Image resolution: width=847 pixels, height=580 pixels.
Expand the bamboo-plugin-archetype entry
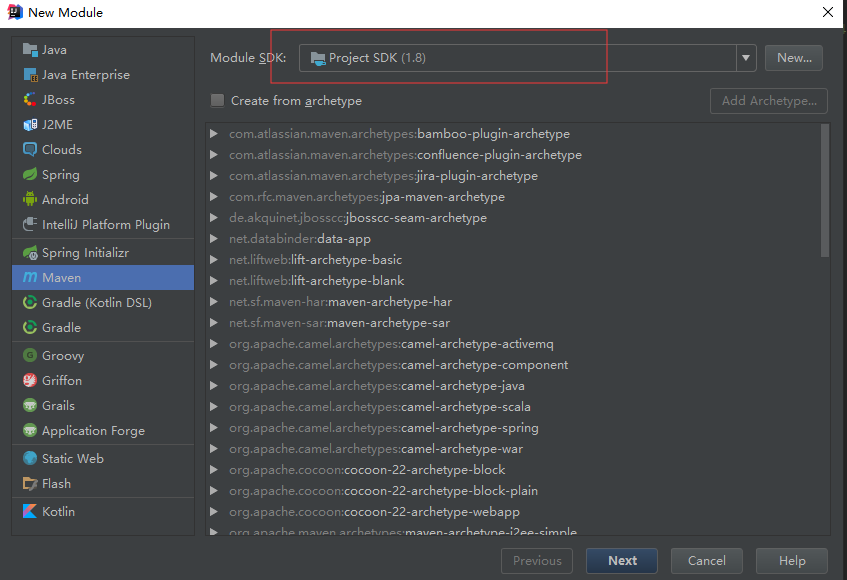pyautogui.click(x=214, y=134)
